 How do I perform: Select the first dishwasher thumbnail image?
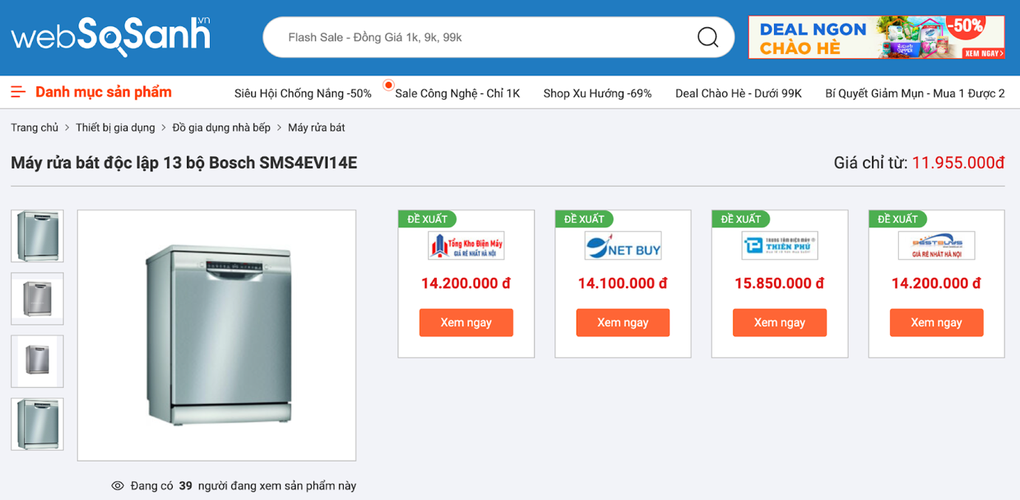pyautogui.click(x=37, y=236)
